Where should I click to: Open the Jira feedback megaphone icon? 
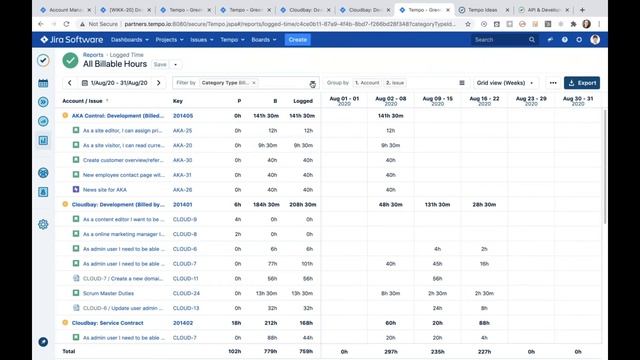tap(550, 40)
